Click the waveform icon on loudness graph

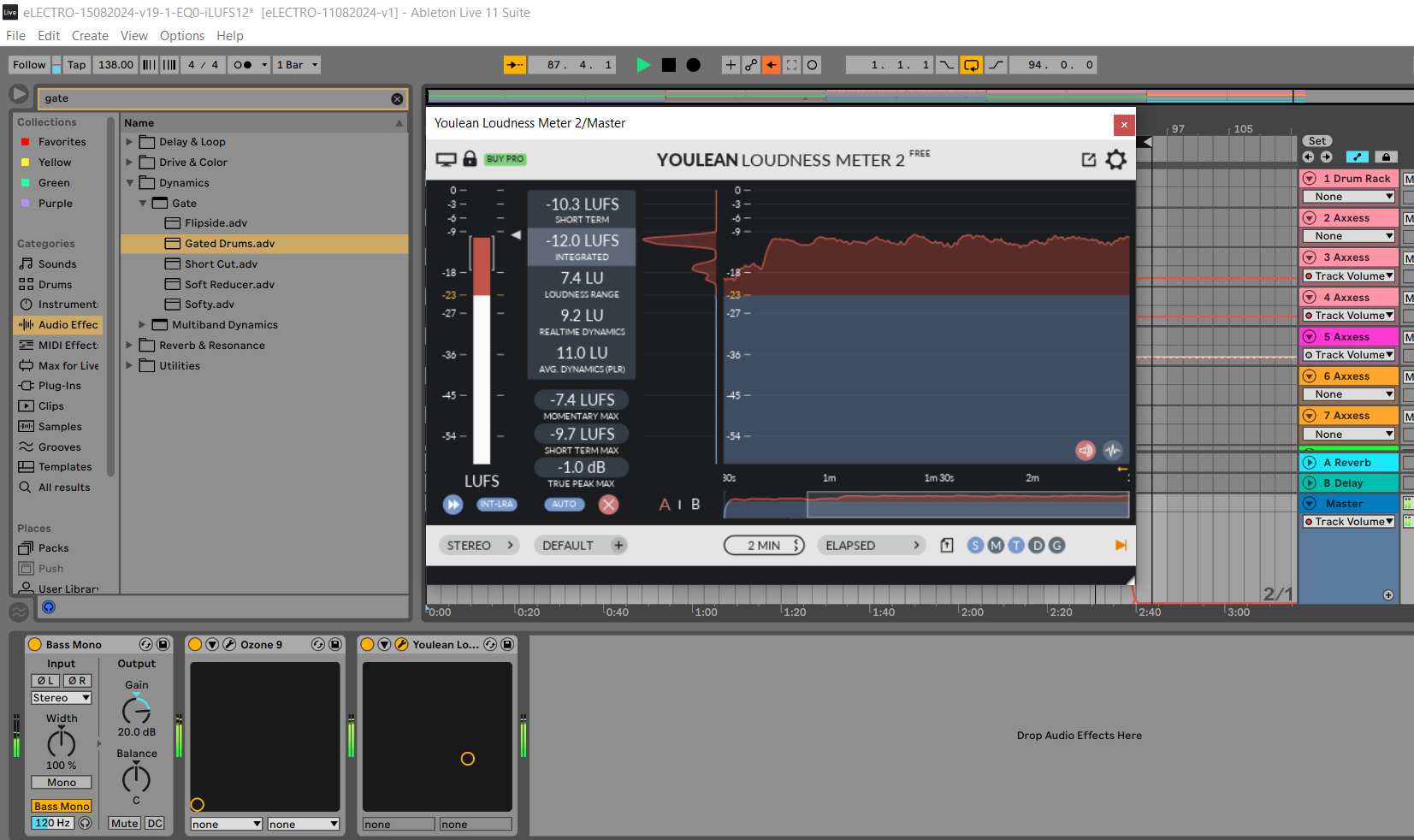click(x=1112, y=450)
